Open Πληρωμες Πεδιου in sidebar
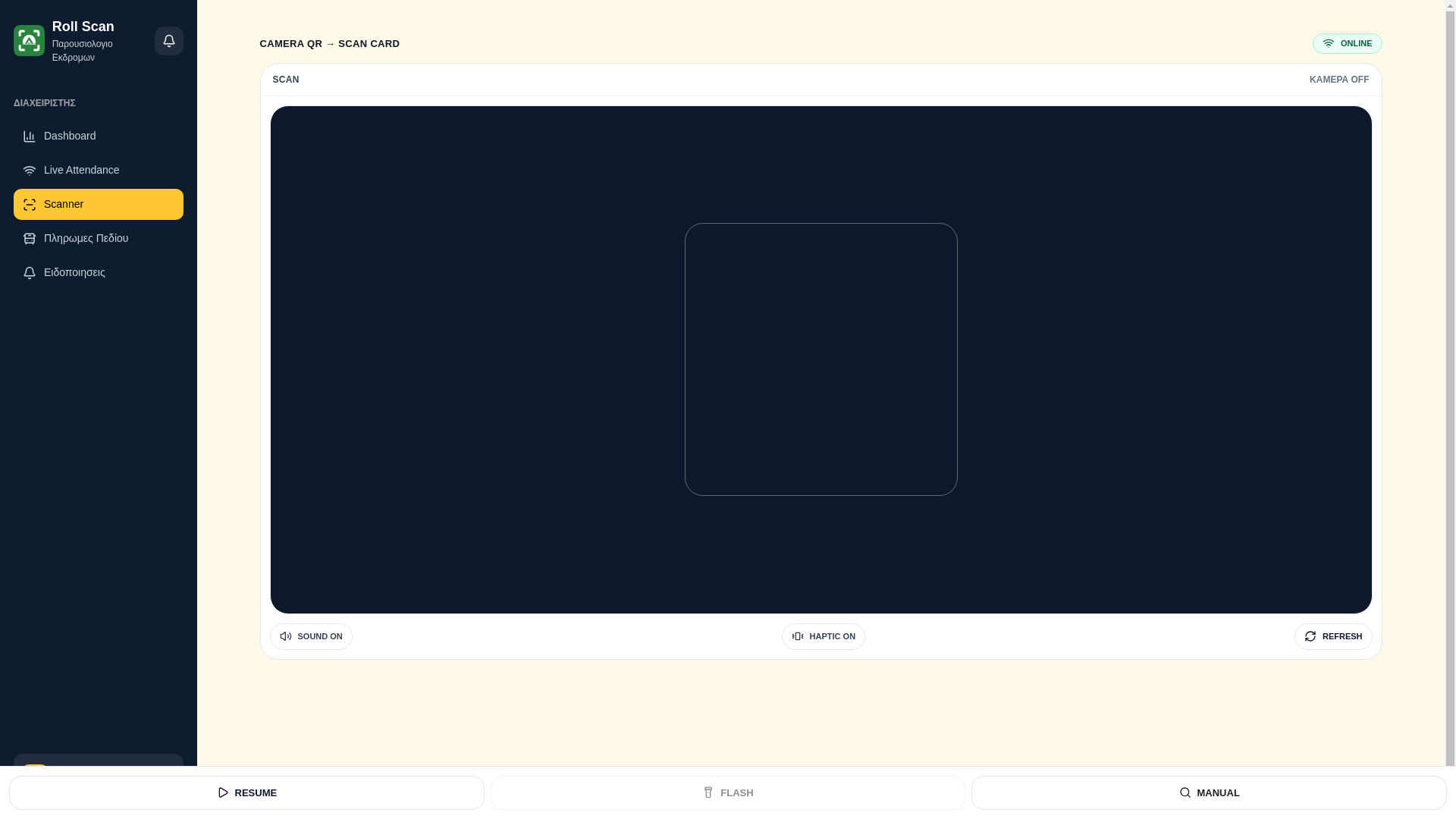The height and width of the screenshot is (819, 1456). coord(99,238)
